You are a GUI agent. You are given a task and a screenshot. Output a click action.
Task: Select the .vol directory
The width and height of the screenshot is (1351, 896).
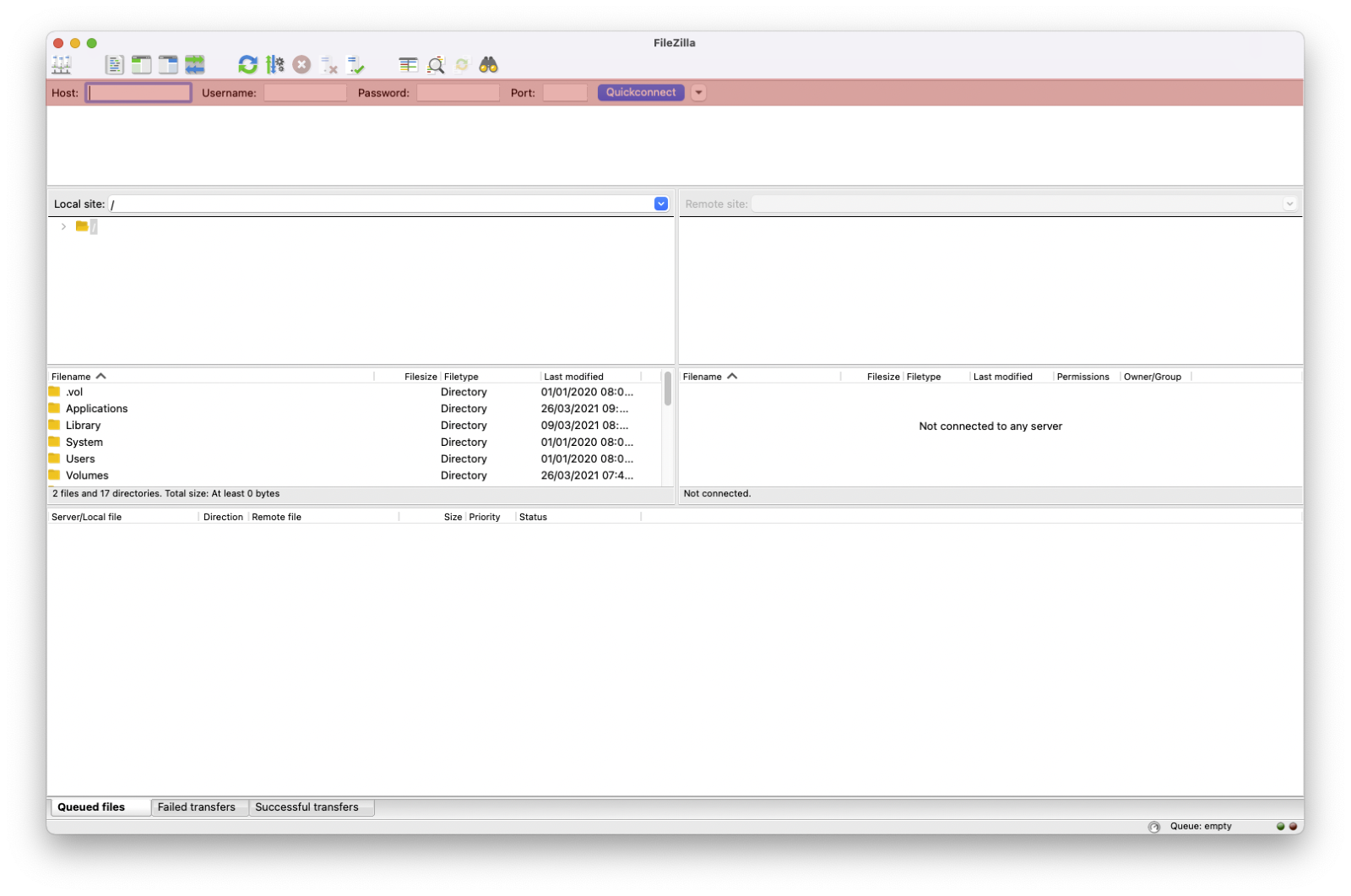355,392
